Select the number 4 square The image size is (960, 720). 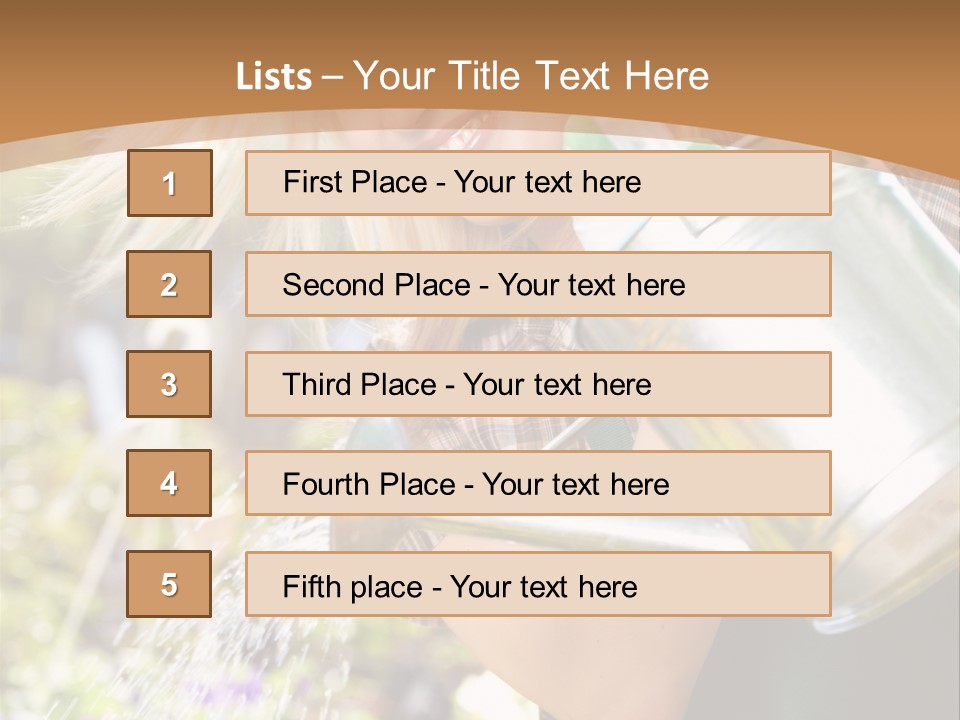[x=169, y=483]
